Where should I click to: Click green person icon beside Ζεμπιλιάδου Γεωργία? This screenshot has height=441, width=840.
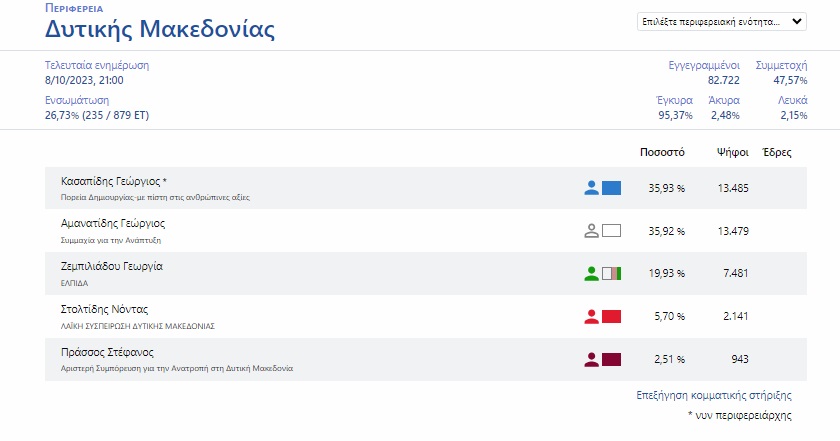click(x=591, y=273)
